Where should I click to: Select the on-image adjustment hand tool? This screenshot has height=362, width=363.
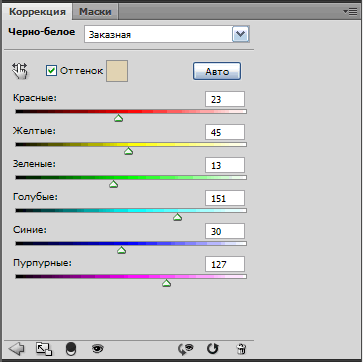click(x=20, y=71)
